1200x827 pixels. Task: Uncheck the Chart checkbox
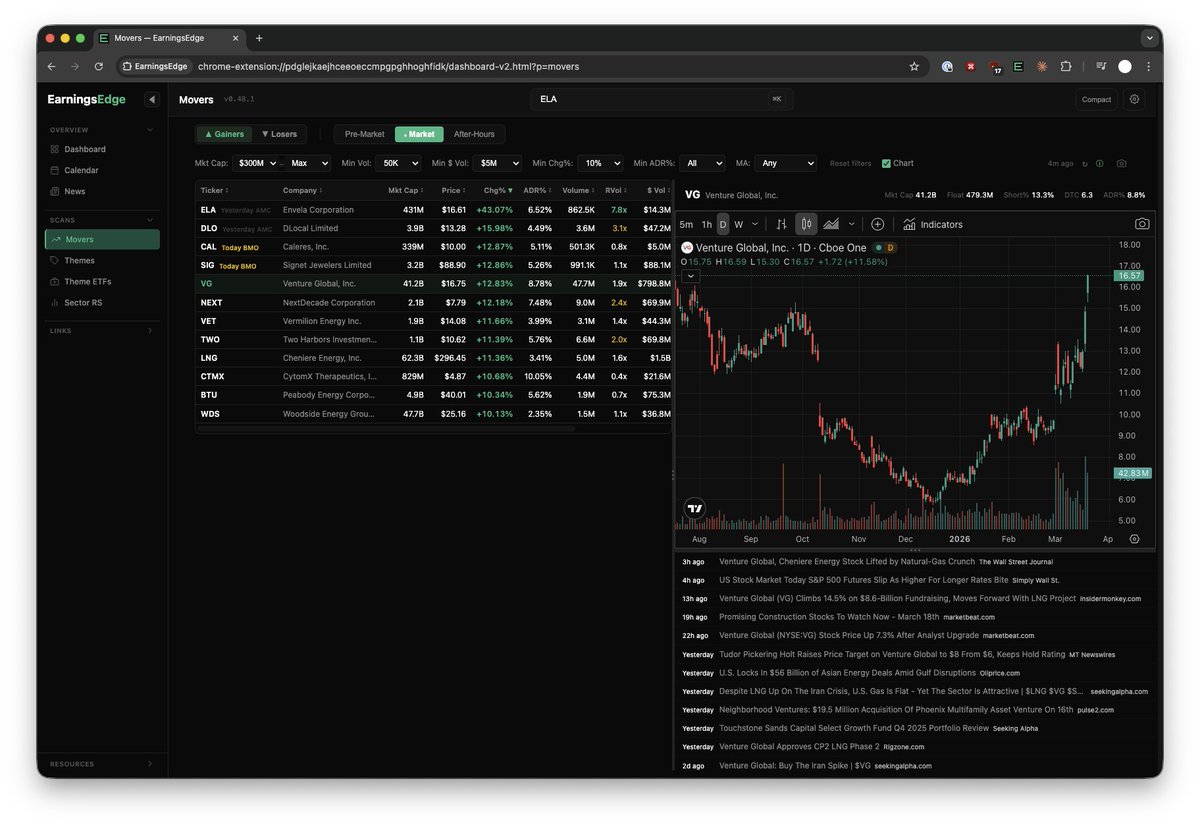click(x=886, y=163)
